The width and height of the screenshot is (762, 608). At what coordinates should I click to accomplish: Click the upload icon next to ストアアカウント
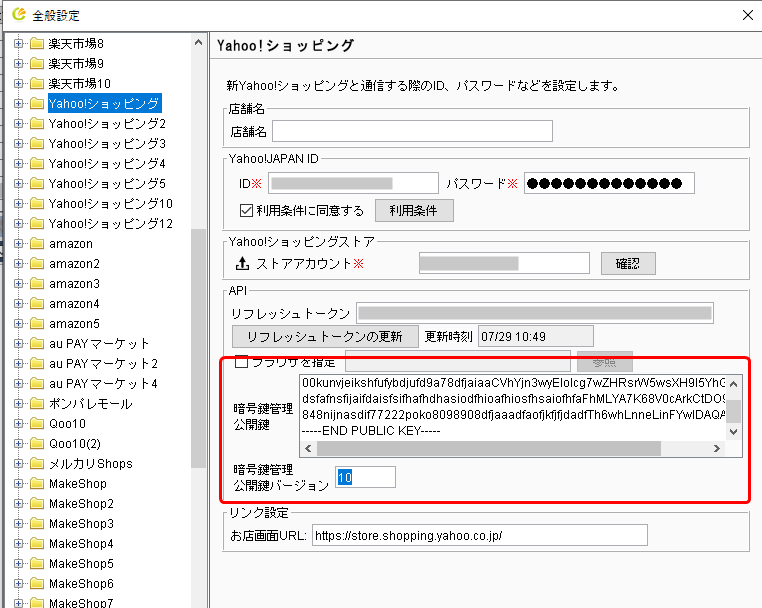click(x=242, y=263)
